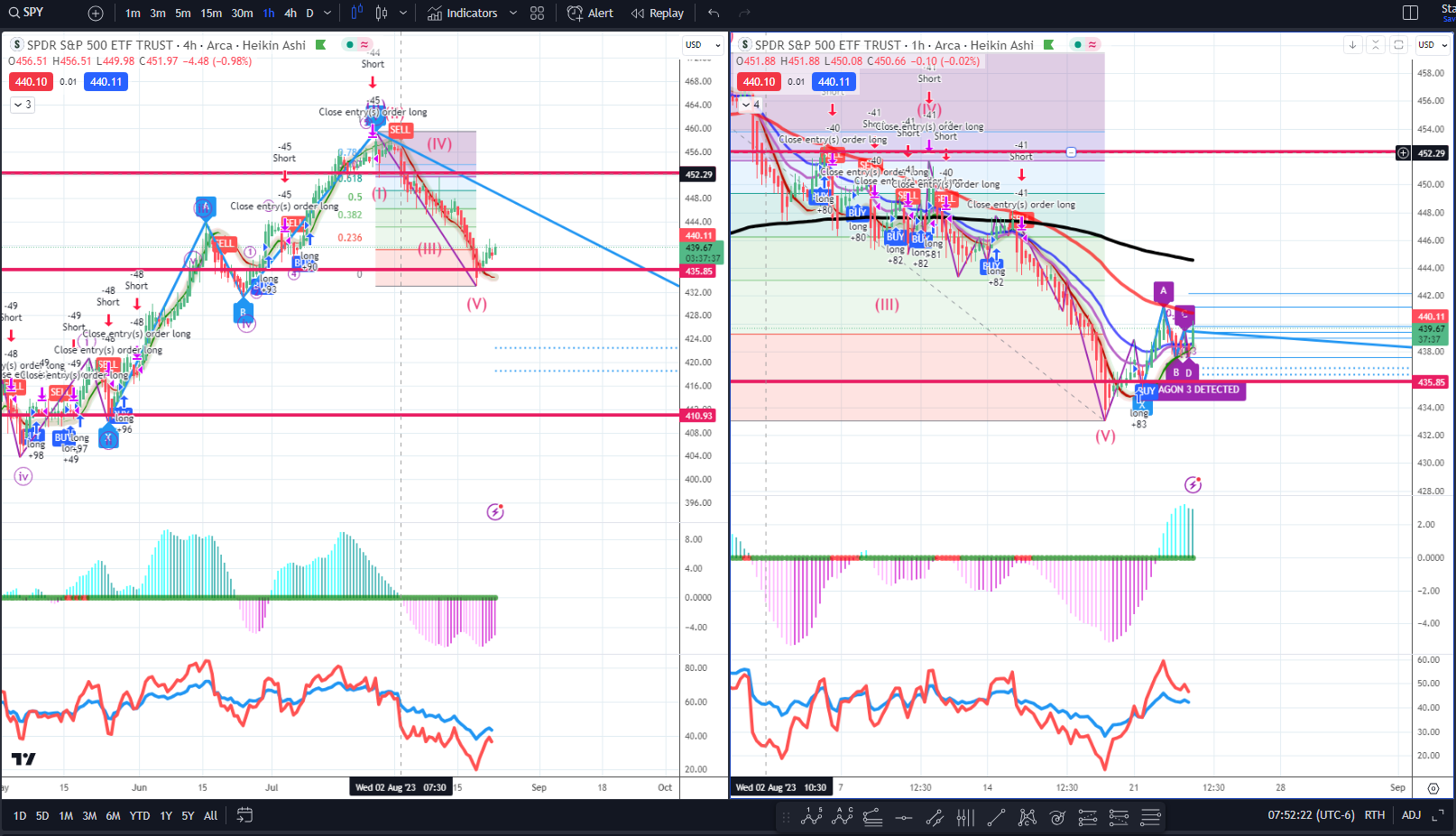Select the horizontal line tool in favorites bar
The image size is (1456, 836).
pos(903,818)
